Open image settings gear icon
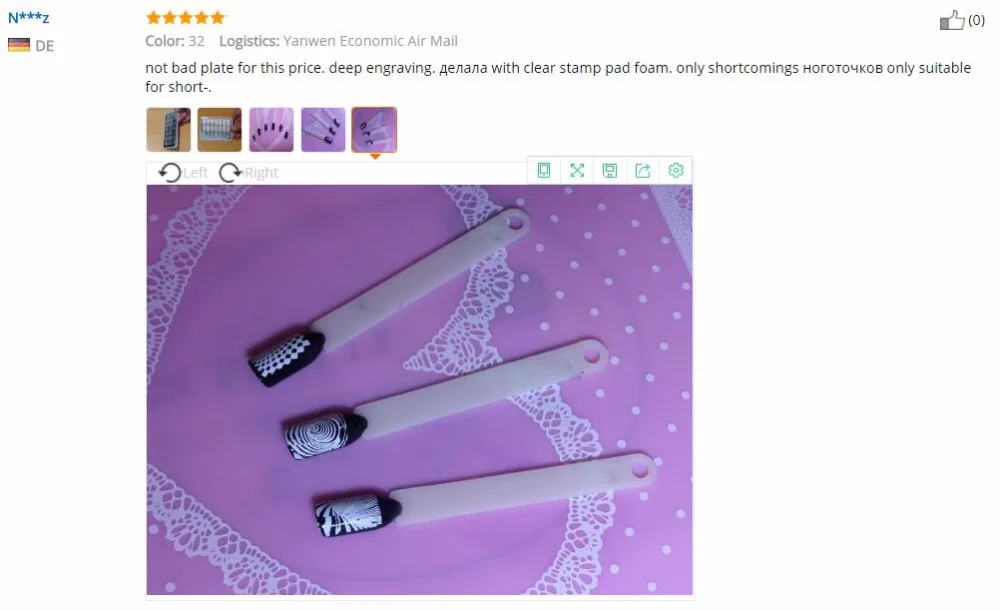 [676, 170]
